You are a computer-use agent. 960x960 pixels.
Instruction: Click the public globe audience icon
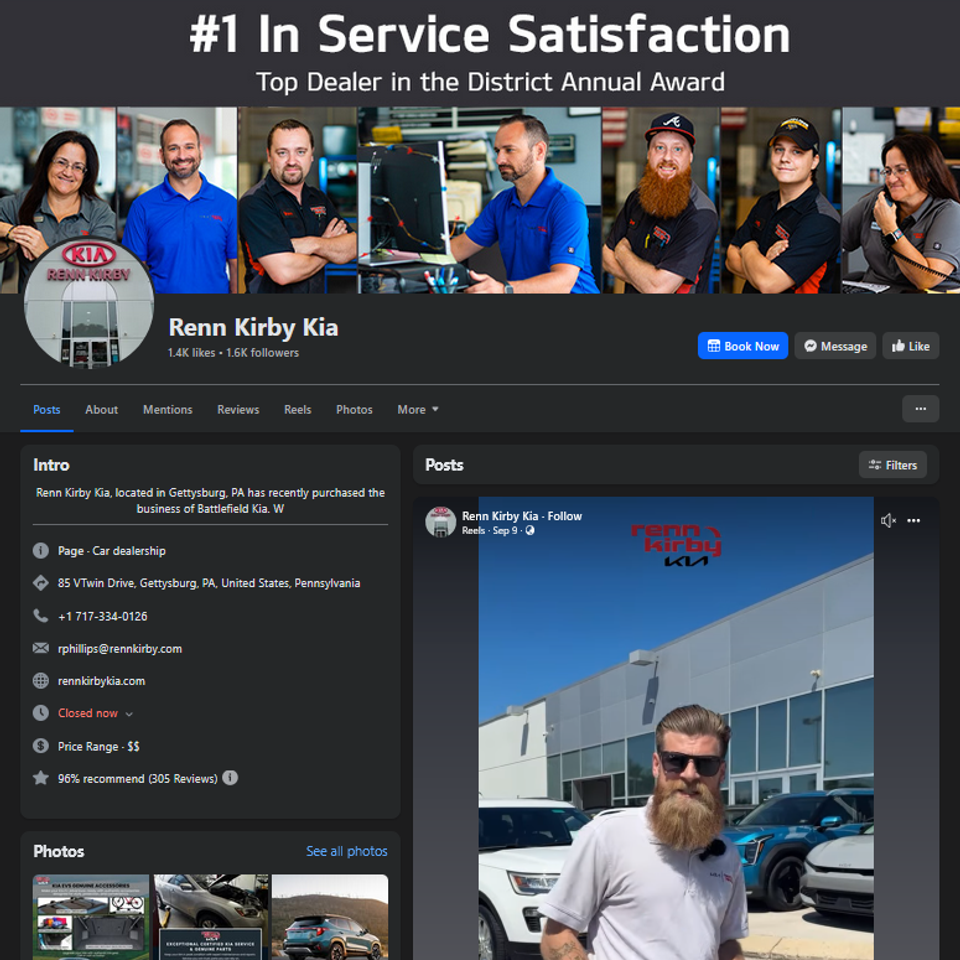point(530,531)
